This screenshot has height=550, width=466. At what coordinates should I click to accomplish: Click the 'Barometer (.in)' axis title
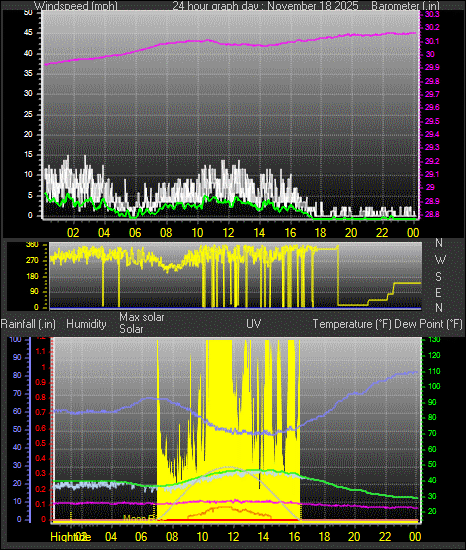(x=405, y=6)
